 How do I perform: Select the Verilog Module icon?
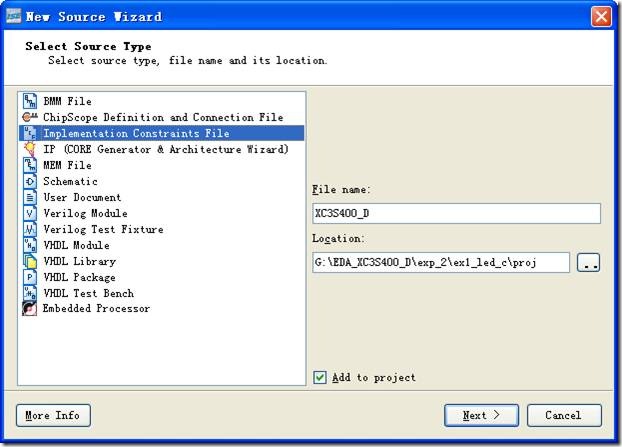[x=29, y=213]
